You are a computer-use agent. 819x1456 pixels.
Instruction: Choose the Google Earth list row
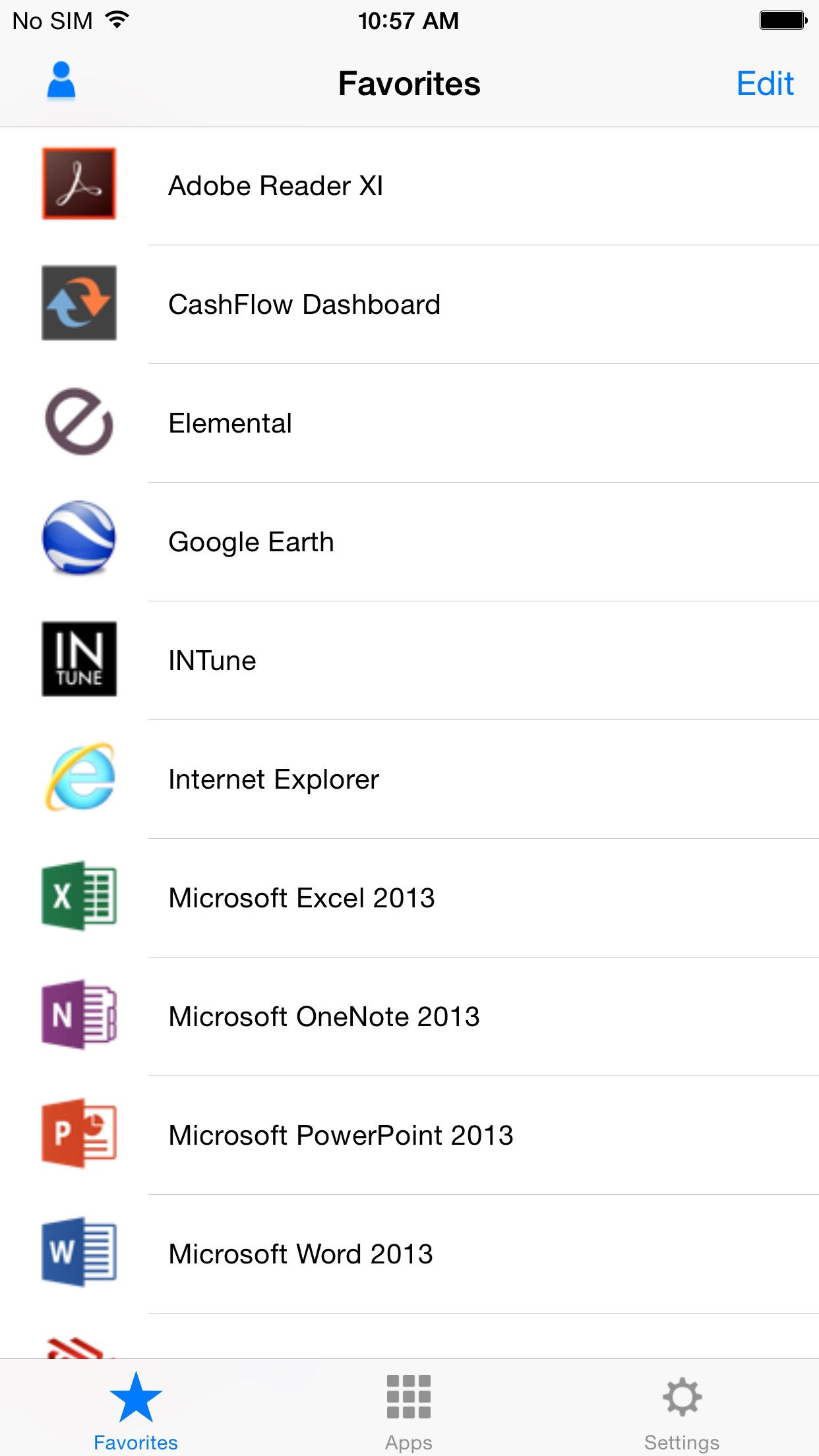(x=251, y=541)
